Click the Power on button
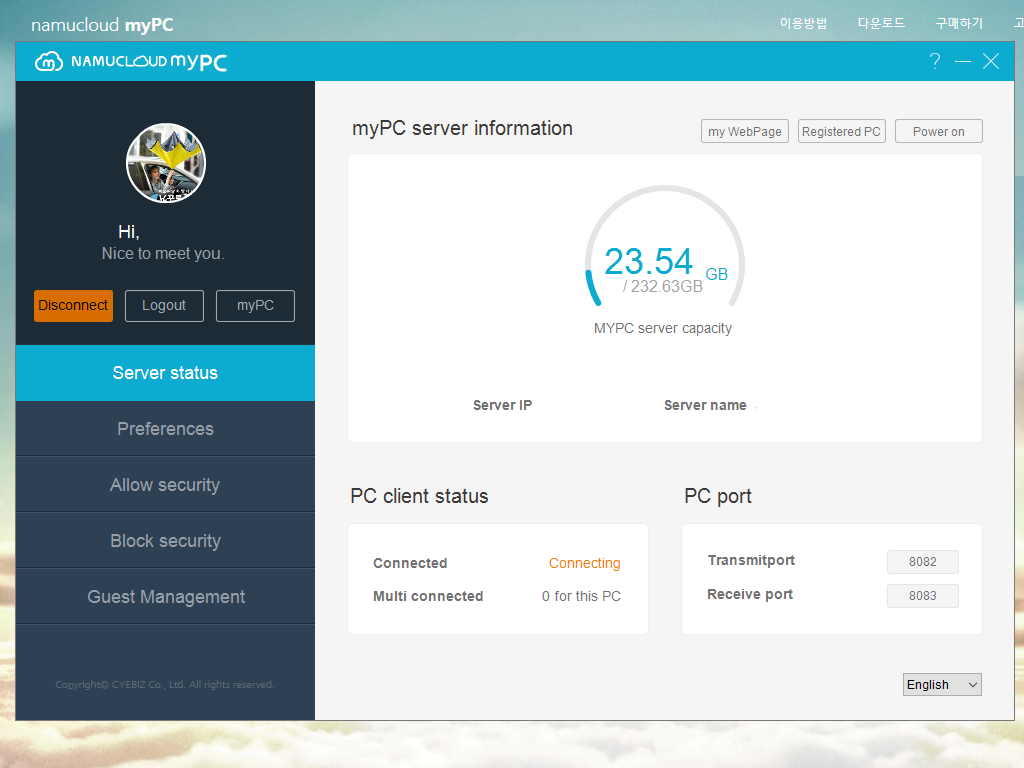This screenshot has width=1024, height=768. (x=938, y=131)
